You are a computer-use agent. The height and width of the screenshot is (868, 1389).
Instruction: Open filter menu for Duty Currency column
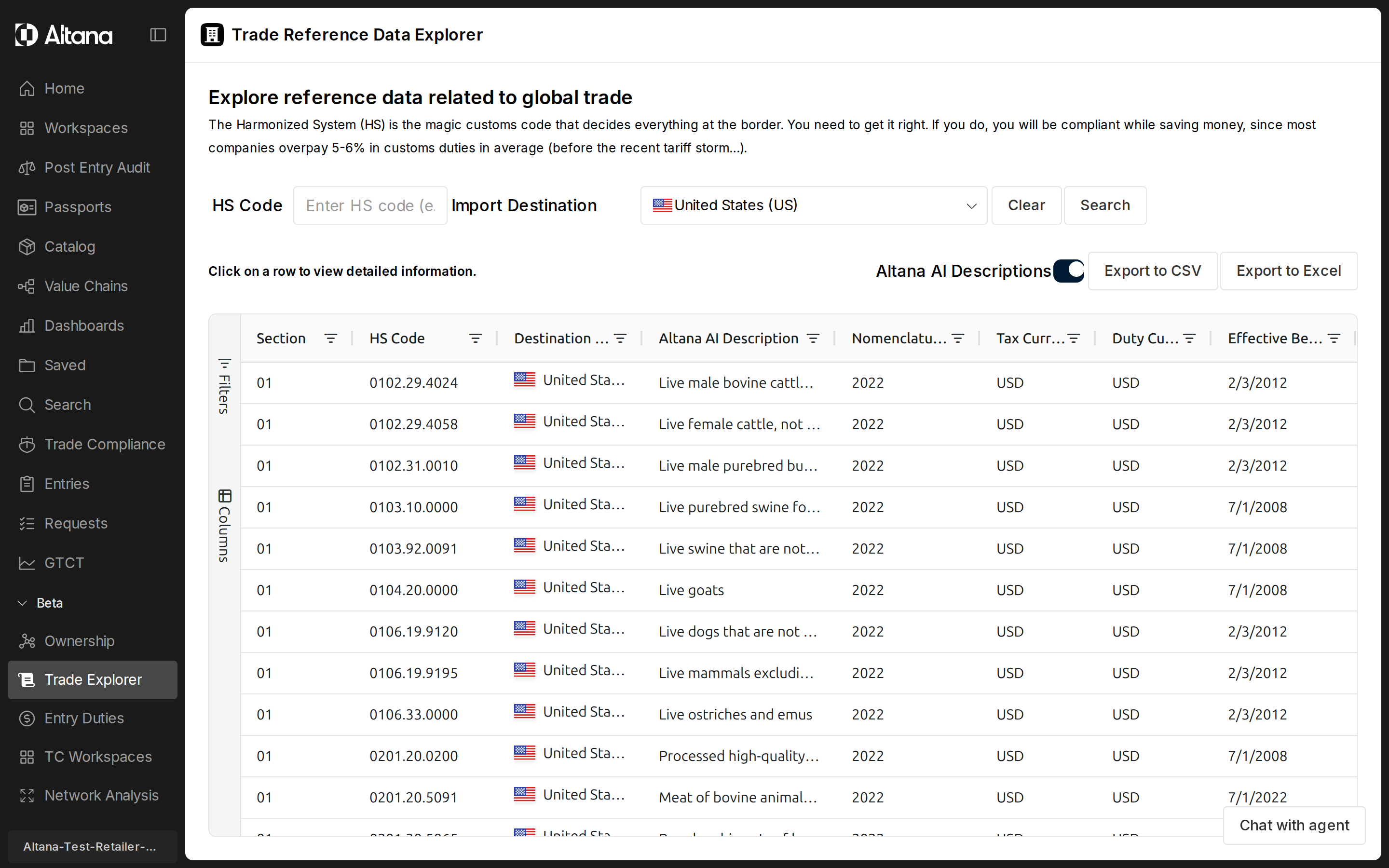click(1190, 339)
